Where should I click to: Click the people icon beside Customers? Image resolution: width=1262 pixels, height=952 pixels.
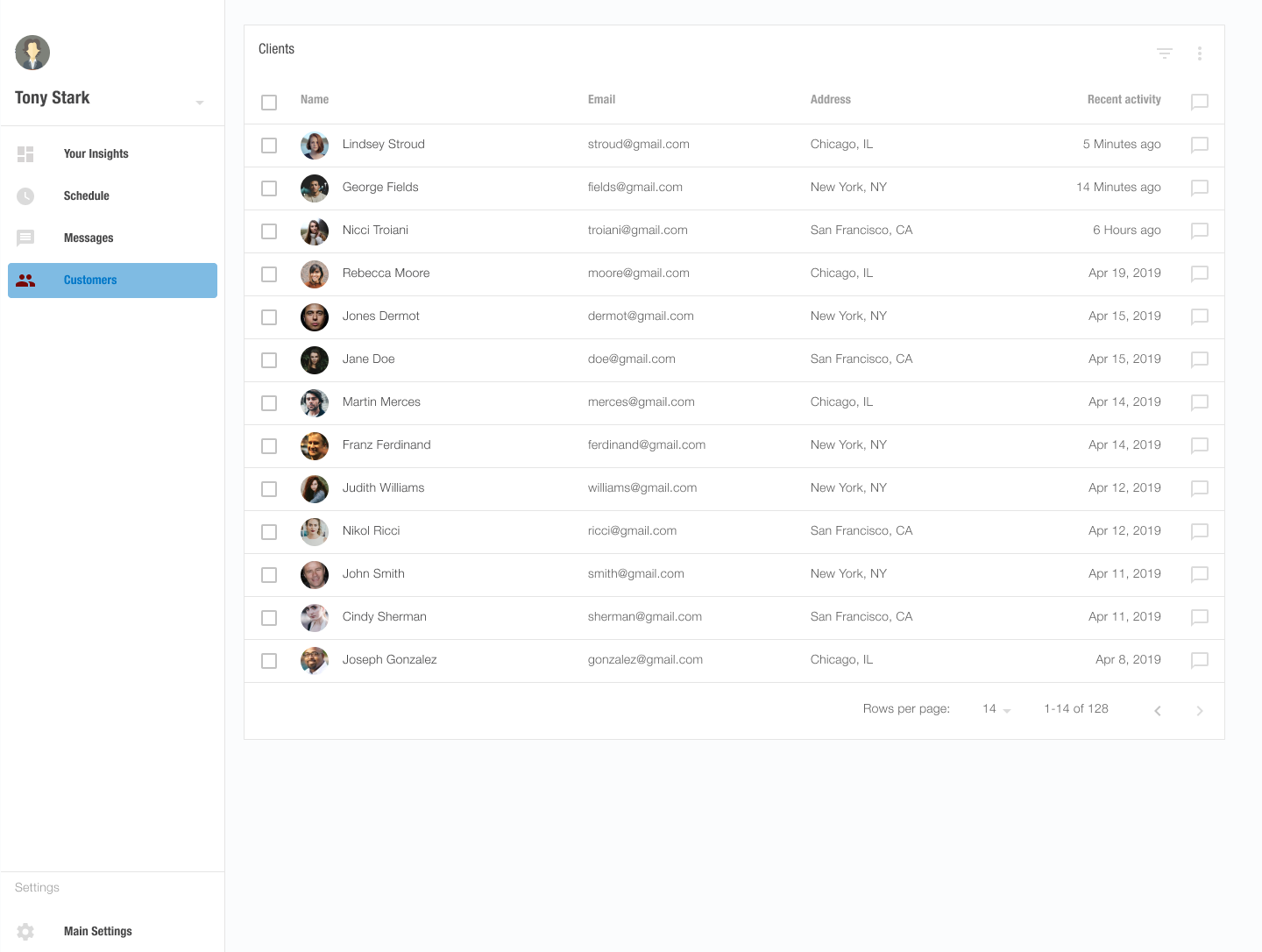25,281
